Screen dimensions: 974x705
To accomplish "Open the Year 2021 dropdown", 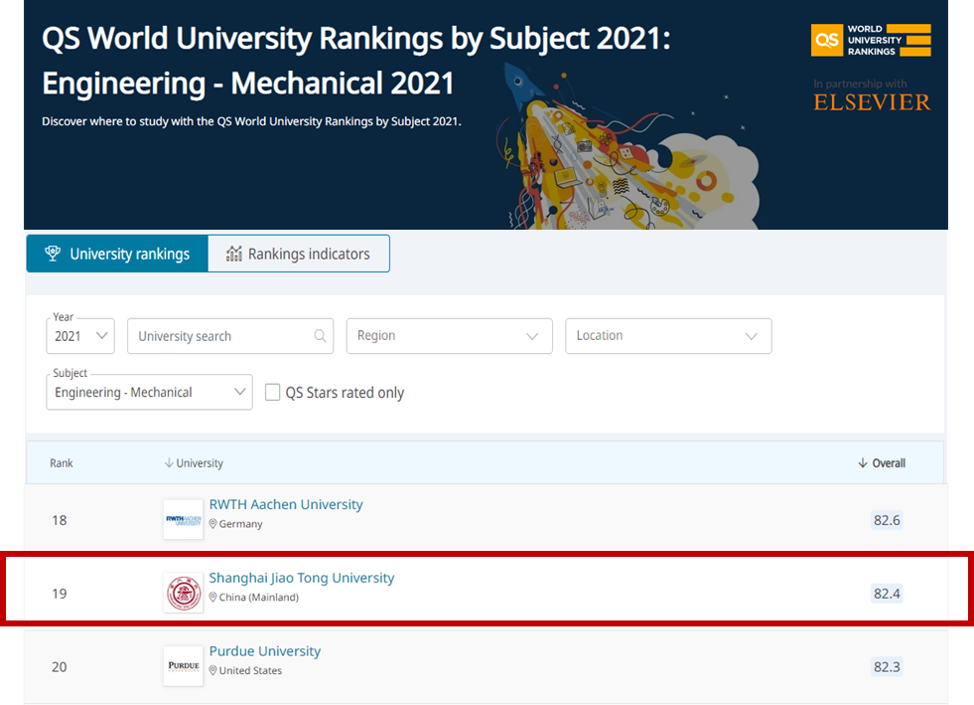I will [x=80, y=336].
